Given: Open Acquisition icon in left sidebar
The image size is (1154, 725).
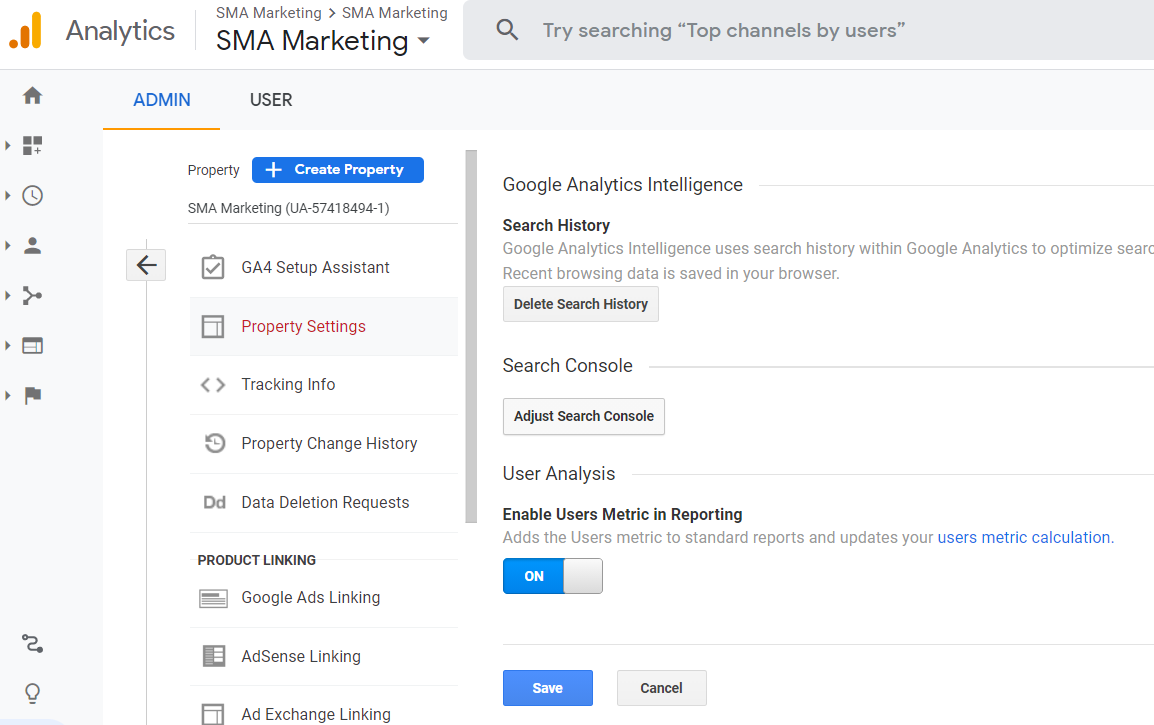Looking at the screenshot, I should tap(33, 296).
